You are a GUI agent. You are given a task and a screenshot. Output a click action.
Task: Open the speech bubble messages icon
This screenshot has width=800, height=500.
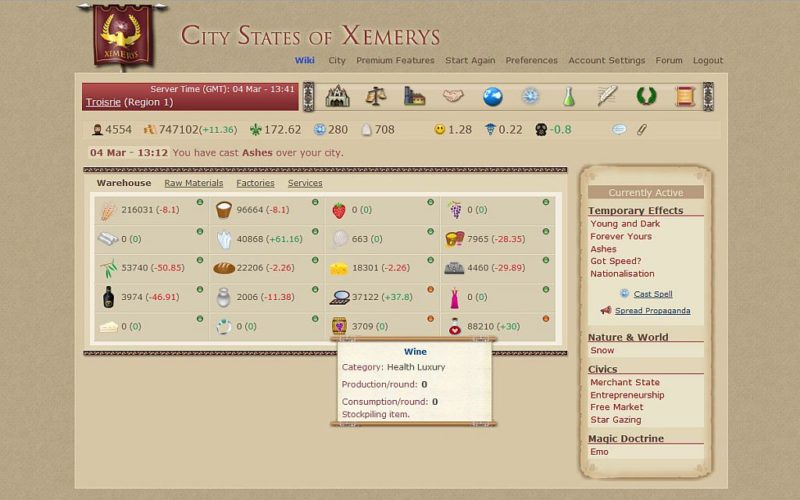[x=619, y=130]
